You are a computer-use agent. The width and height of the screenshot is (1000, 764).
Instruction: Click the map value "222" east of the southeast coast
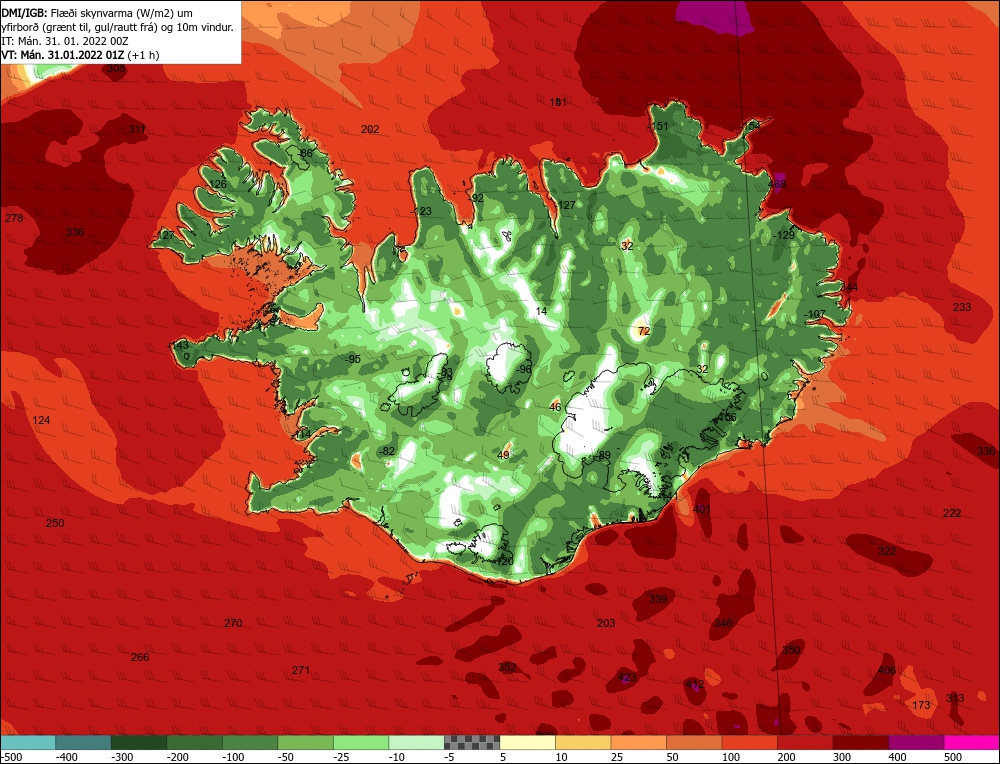[952, 513]
